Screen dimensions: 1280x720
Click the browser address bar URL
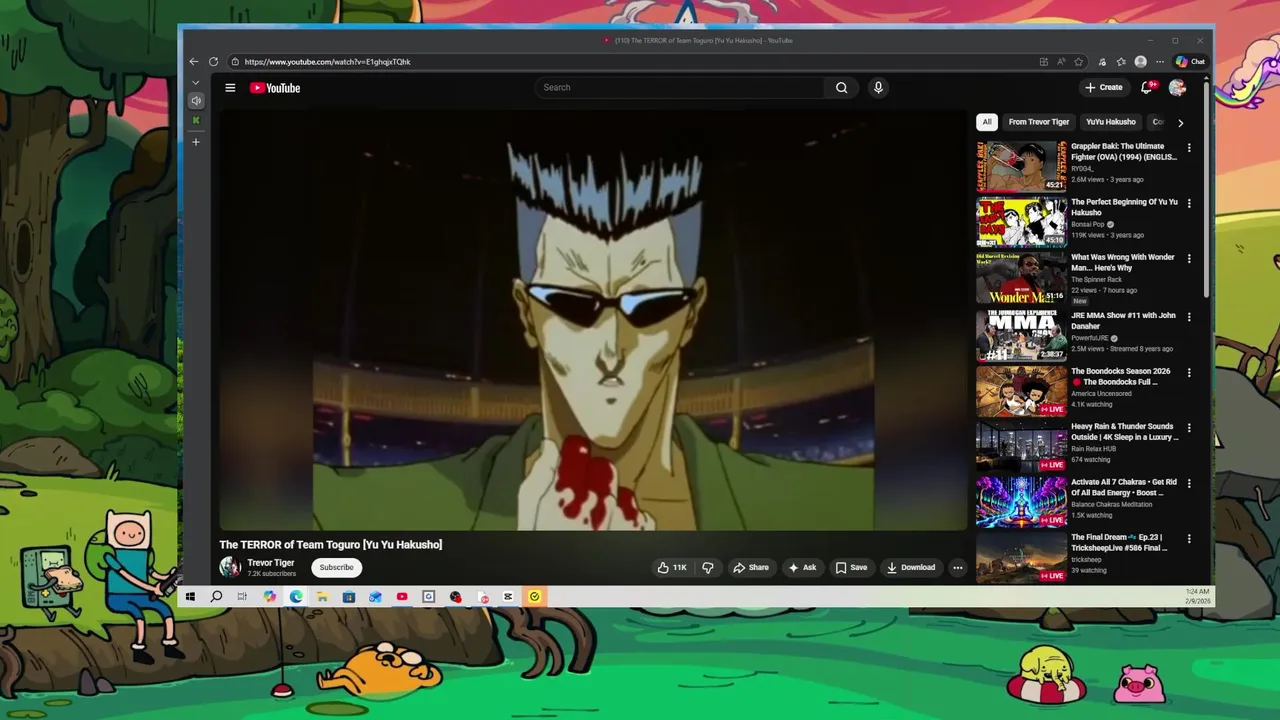328,62
